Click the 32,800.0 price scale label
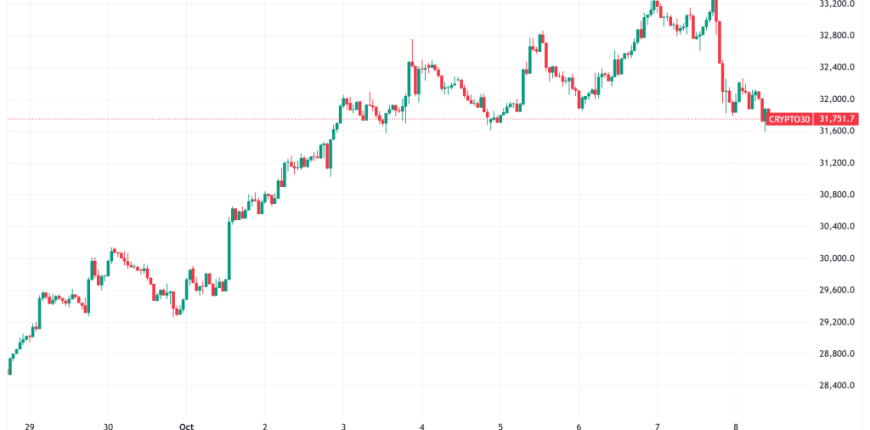The height and width of the screenshot is (430, 870). pos(837,36)
